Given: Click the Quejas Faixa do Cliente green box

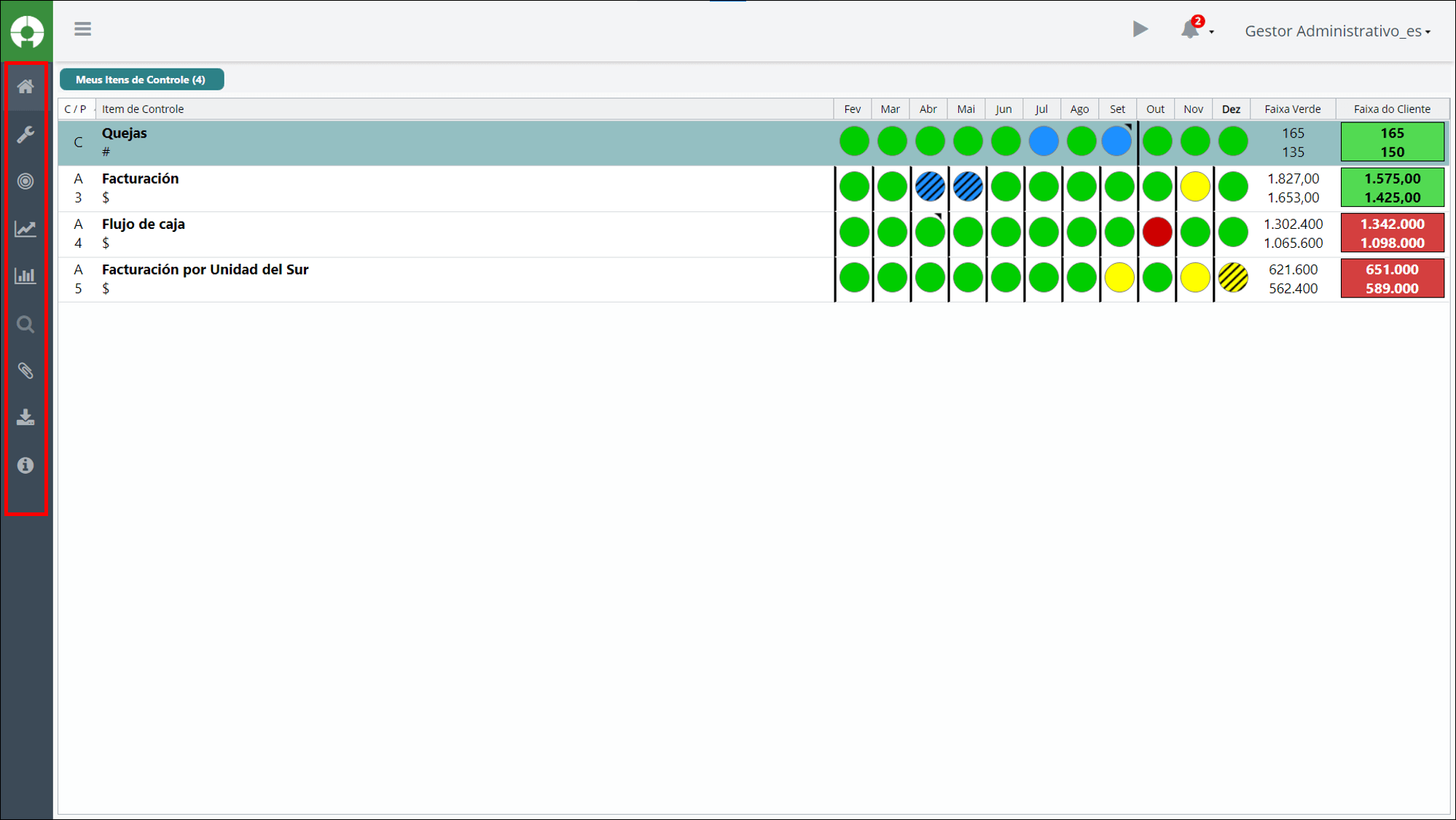Looking at the screenshot, I should coord(1392,142).
